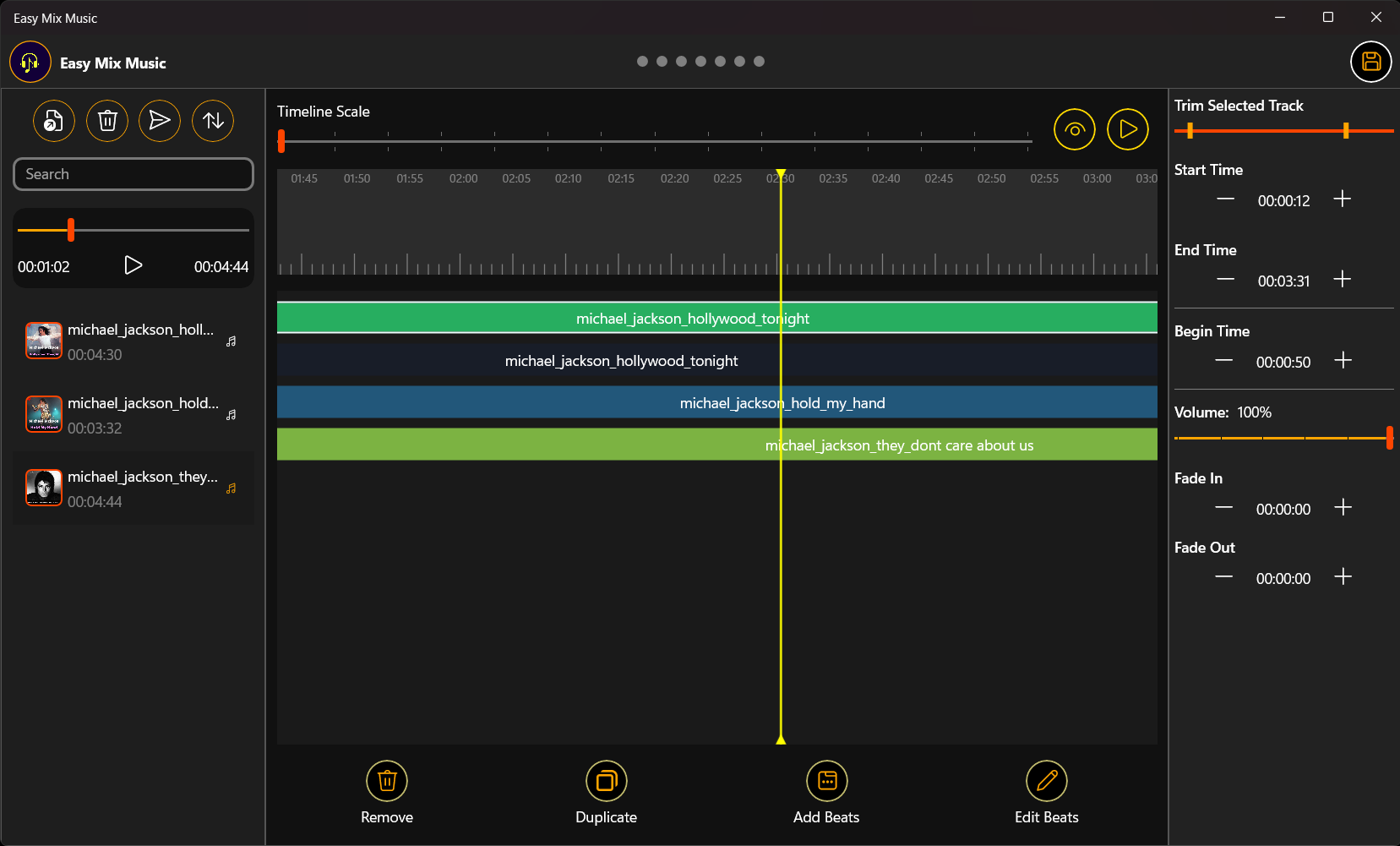Save the project using the save icon
The width and height of the screenshot is (1400, 846).
point(1370,61)
